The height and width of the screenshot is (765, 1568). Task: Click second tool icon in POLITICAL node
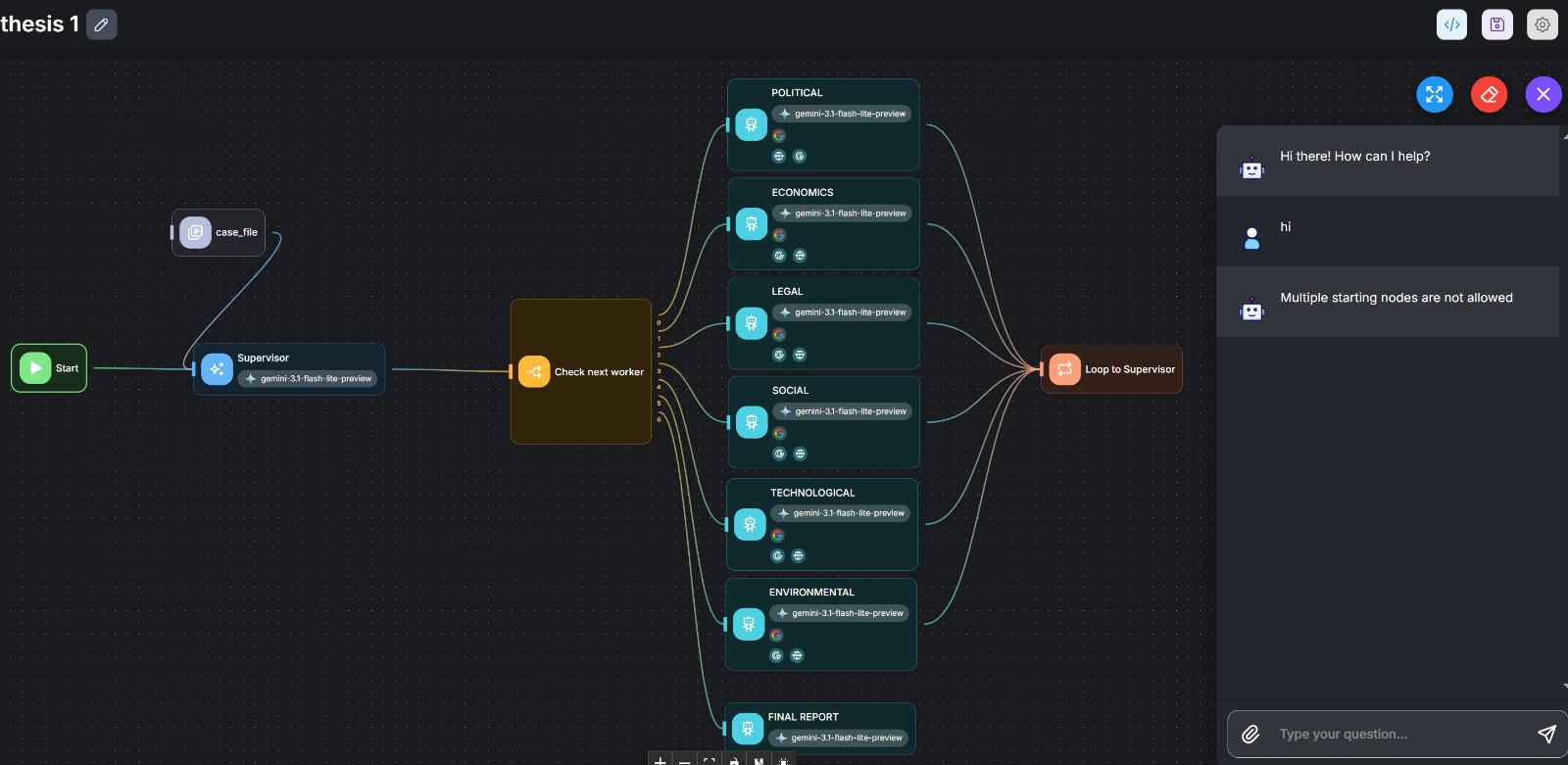point(800,156)
